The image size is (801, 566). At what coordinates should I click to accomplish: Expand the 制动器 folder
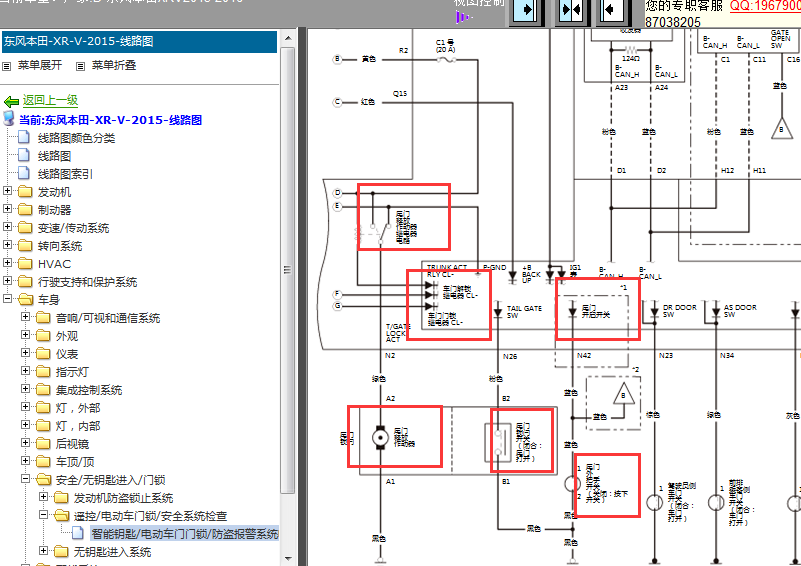pyautogui.click(x=7, y=209)
